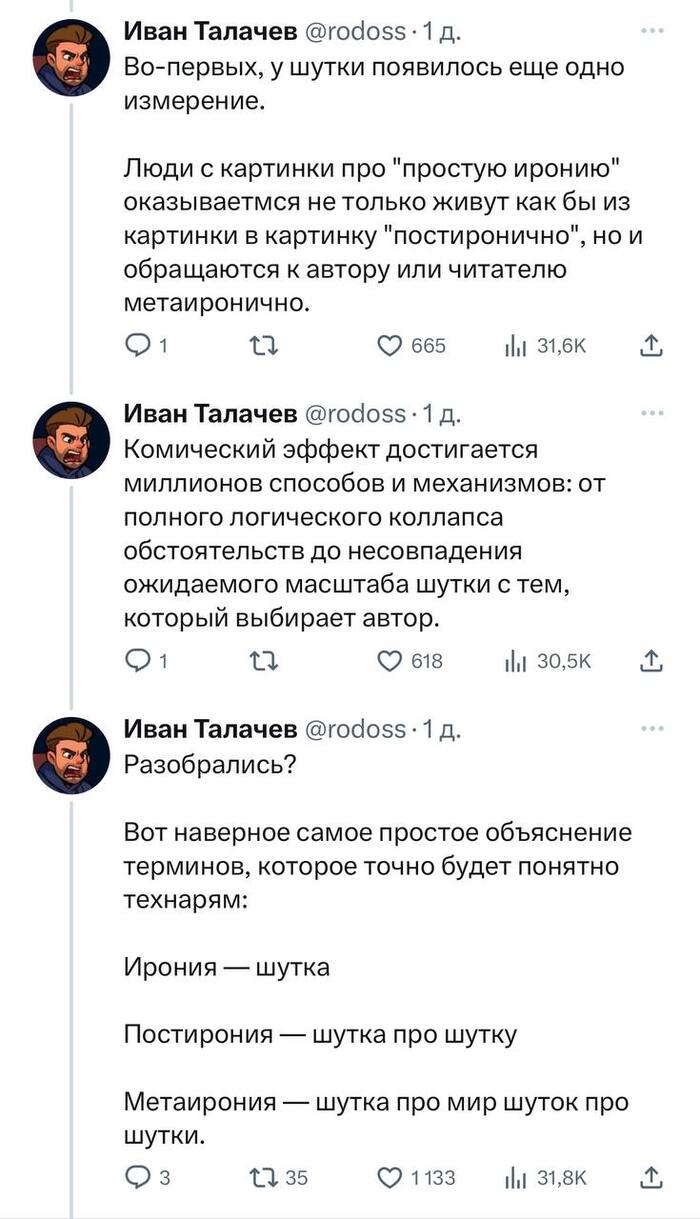The height and width of the screenshot is (1219, 700).
Task: Open more options on first tweet
Action: [x=651, y=32]
